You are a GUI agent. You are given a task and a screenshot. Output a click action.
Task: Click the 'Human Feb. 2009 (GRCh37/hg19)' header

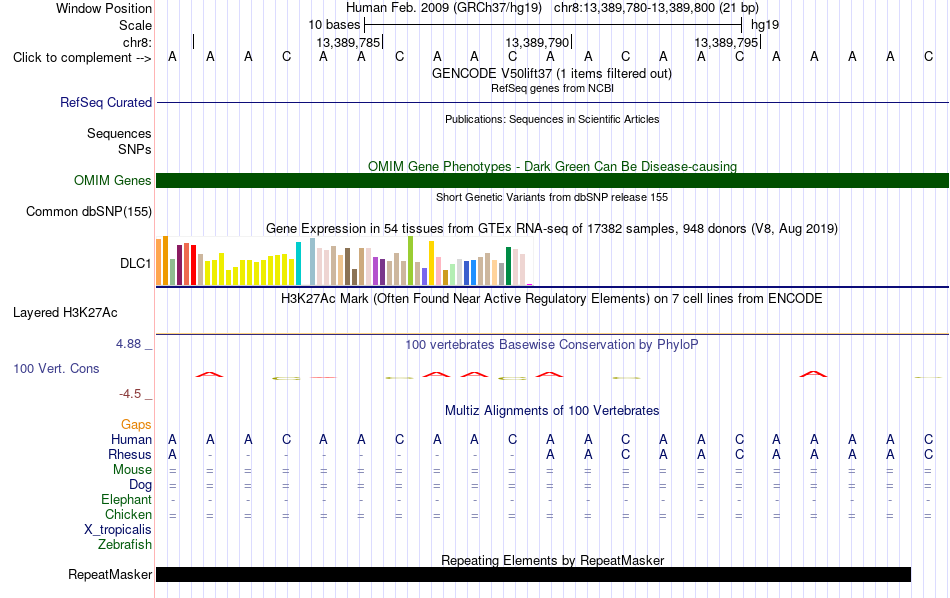tap(443, 8)
